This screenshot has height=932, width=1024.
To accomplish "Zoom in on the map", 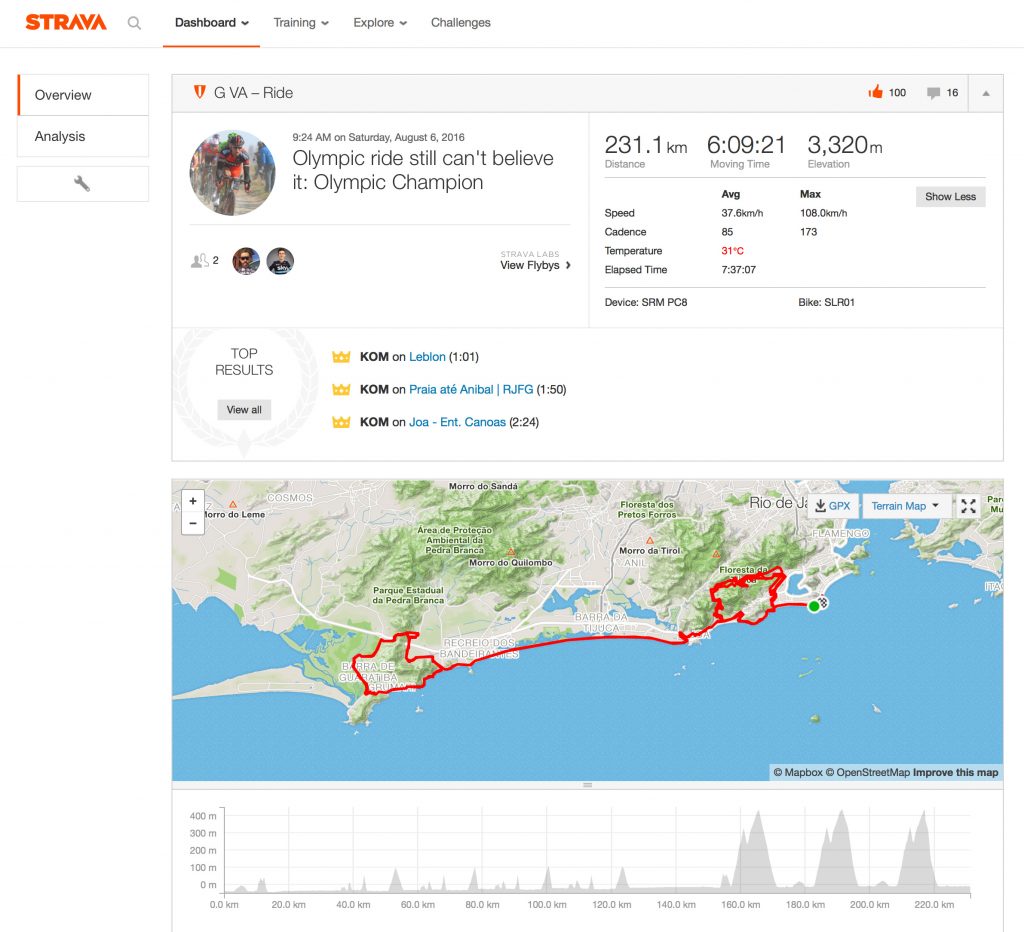I will coord(193,500).
